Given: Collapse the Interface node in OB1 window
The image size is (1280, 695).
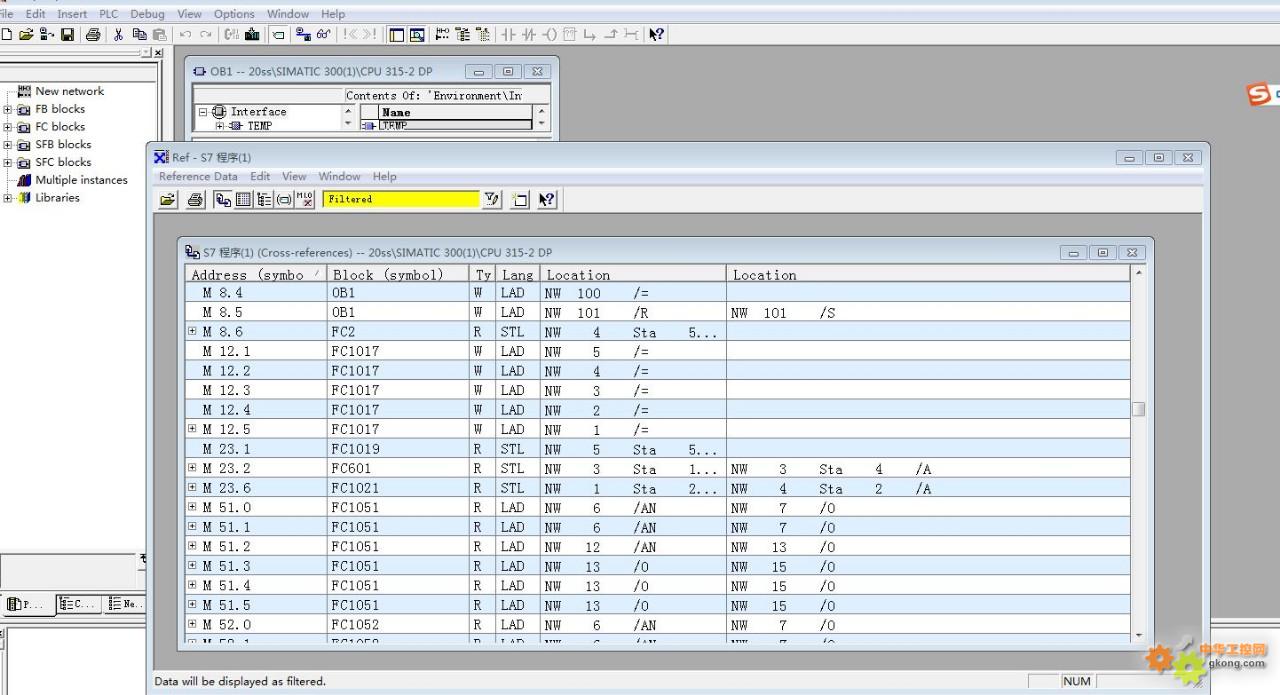Looking at the screenshot, I should 204,112.
